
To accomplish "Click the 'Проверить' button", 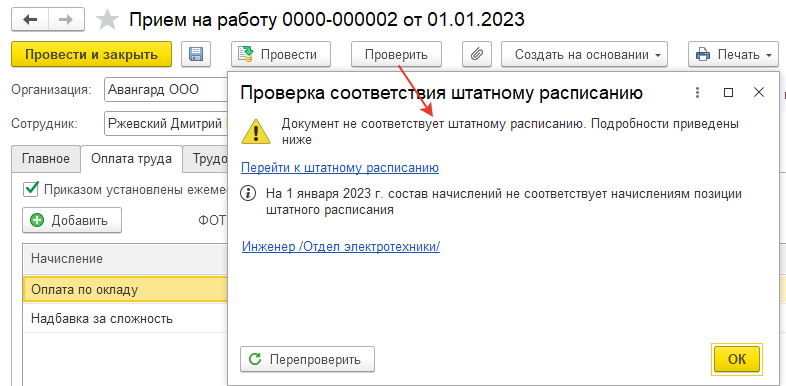I will click(396, 54).
